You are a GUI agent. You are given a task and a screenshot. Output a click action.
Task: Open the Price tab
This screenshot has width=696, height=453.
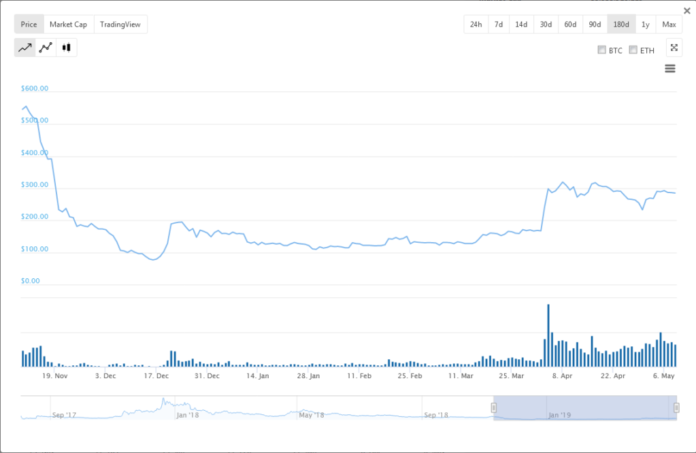pyautogui.click(x=29, y=24)
